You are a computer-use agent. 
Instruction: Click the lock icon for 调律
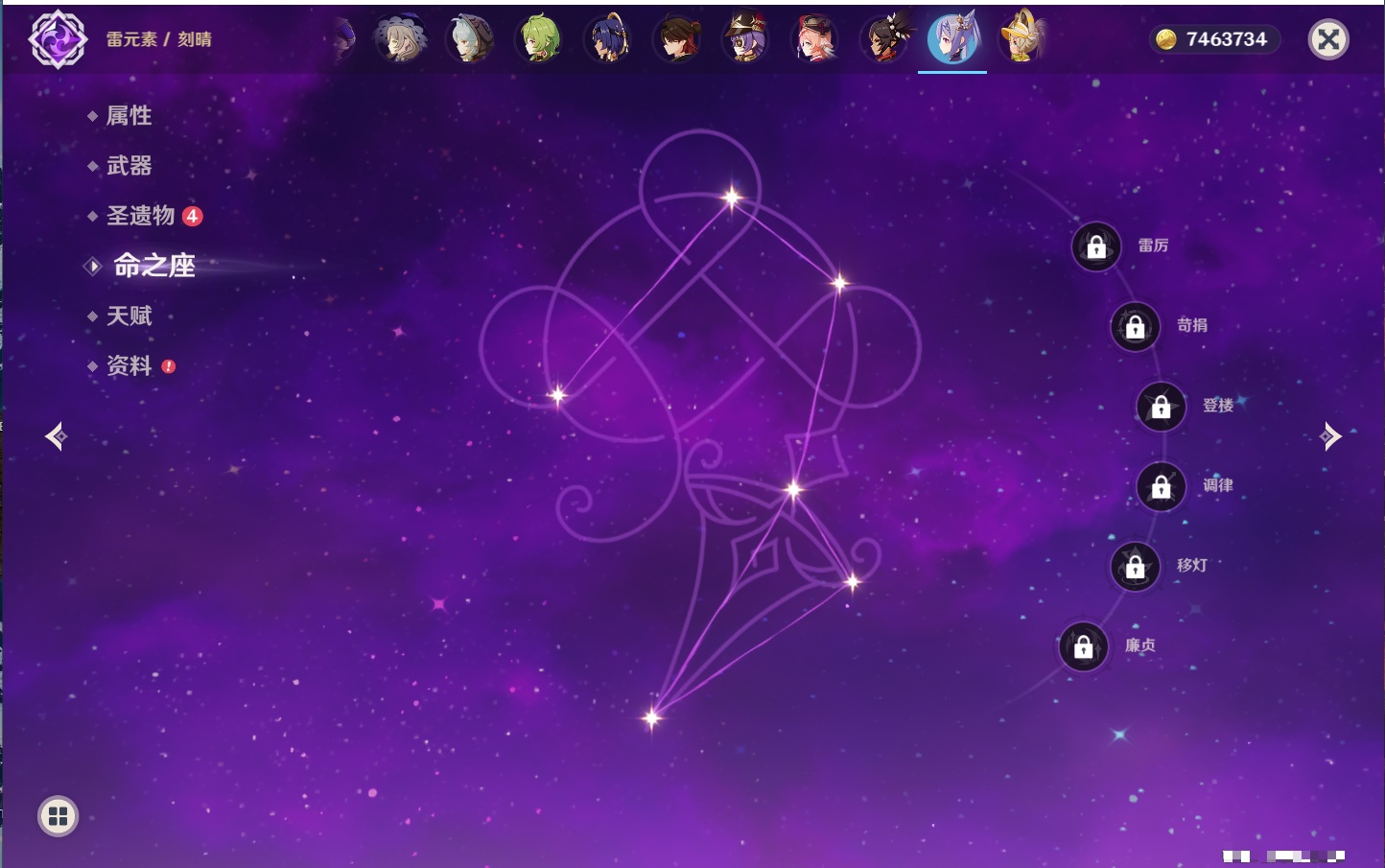1162,486
